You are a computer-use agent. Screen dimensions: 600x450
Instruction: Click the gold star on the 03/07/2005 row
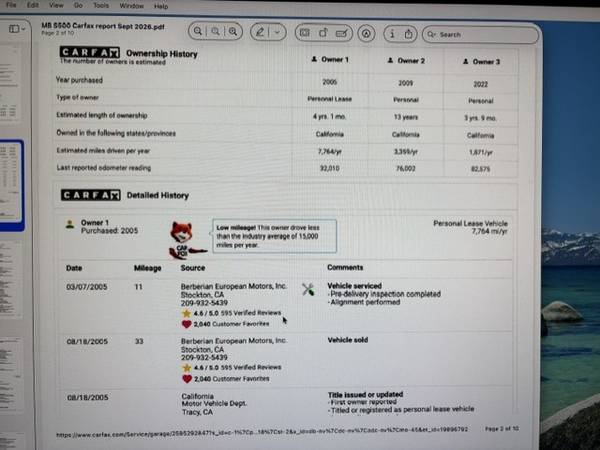[186, 313]
